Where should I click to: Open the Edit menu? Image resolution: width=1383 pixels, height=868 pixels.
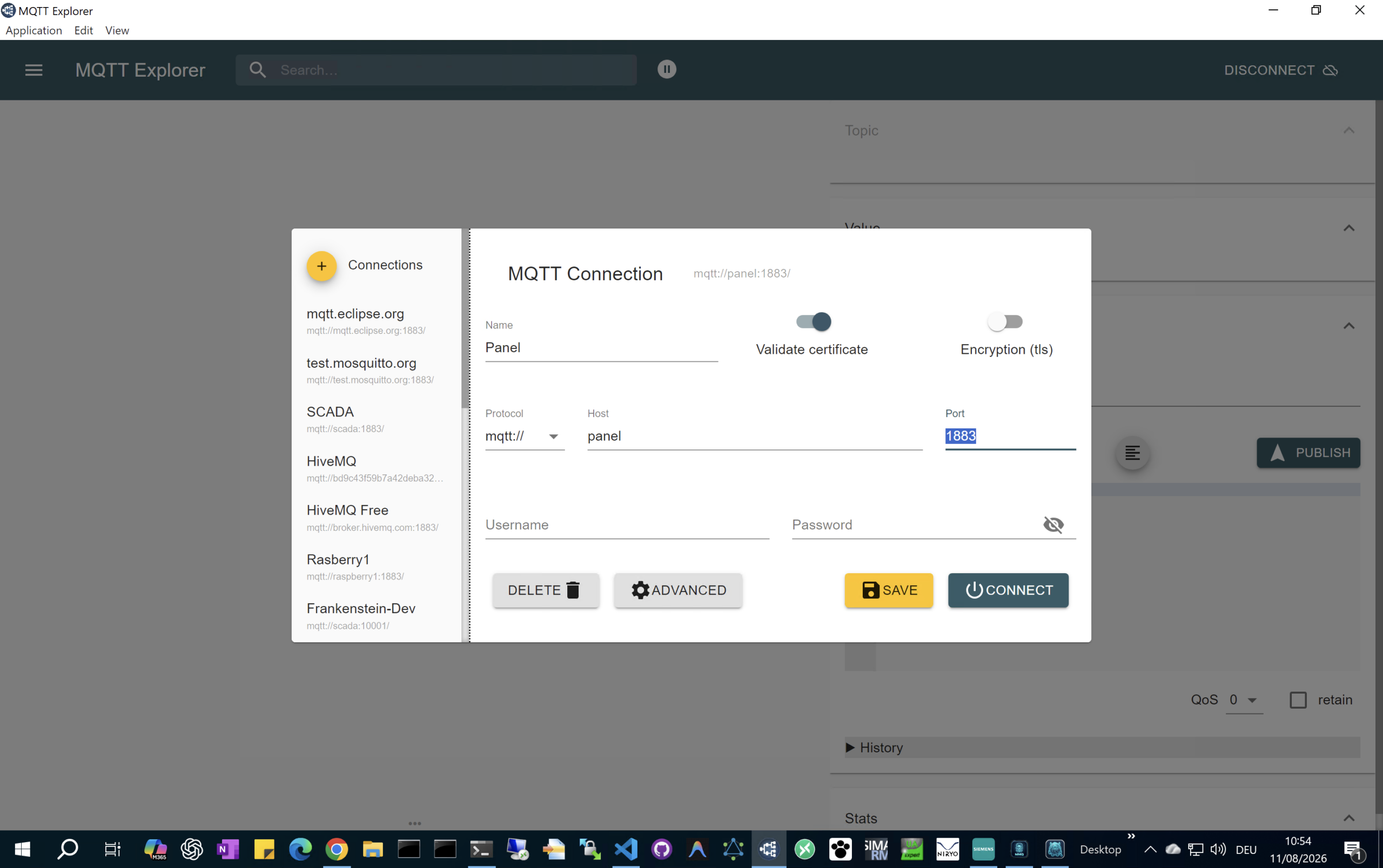(84, 30)
